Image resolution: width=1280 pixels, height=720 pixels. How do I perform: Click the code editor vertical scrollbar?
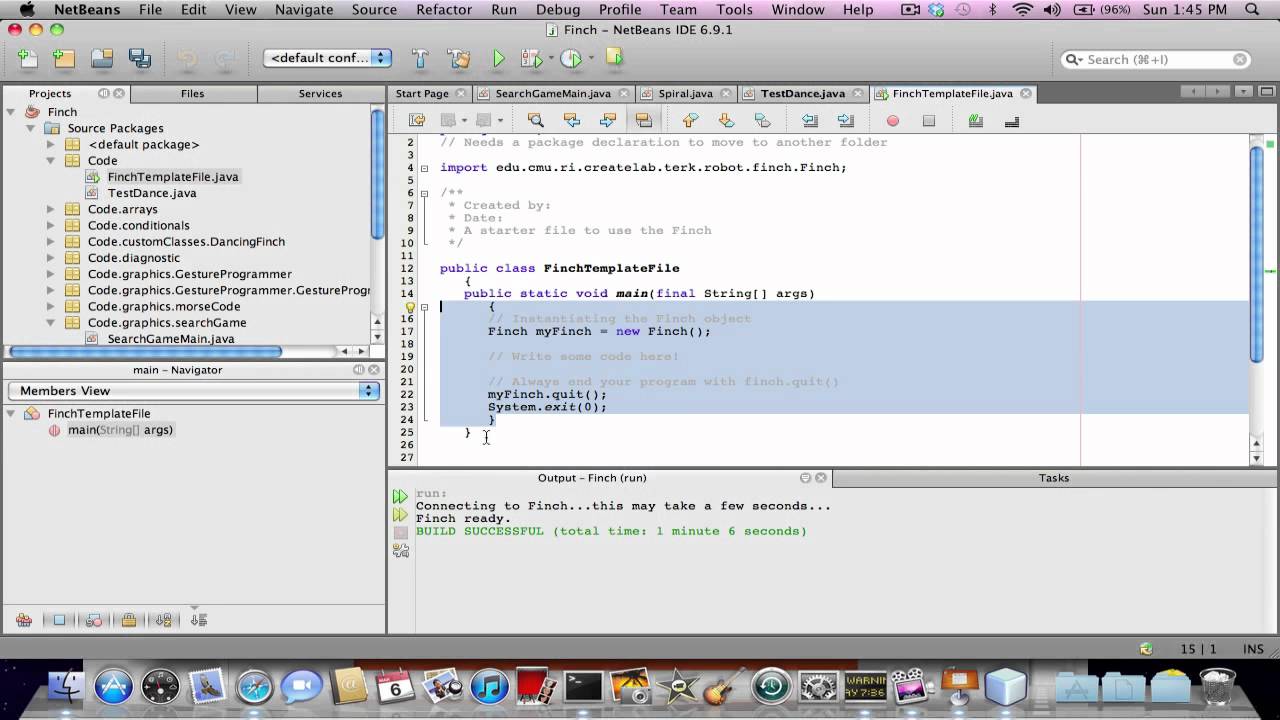point(1256,255)
